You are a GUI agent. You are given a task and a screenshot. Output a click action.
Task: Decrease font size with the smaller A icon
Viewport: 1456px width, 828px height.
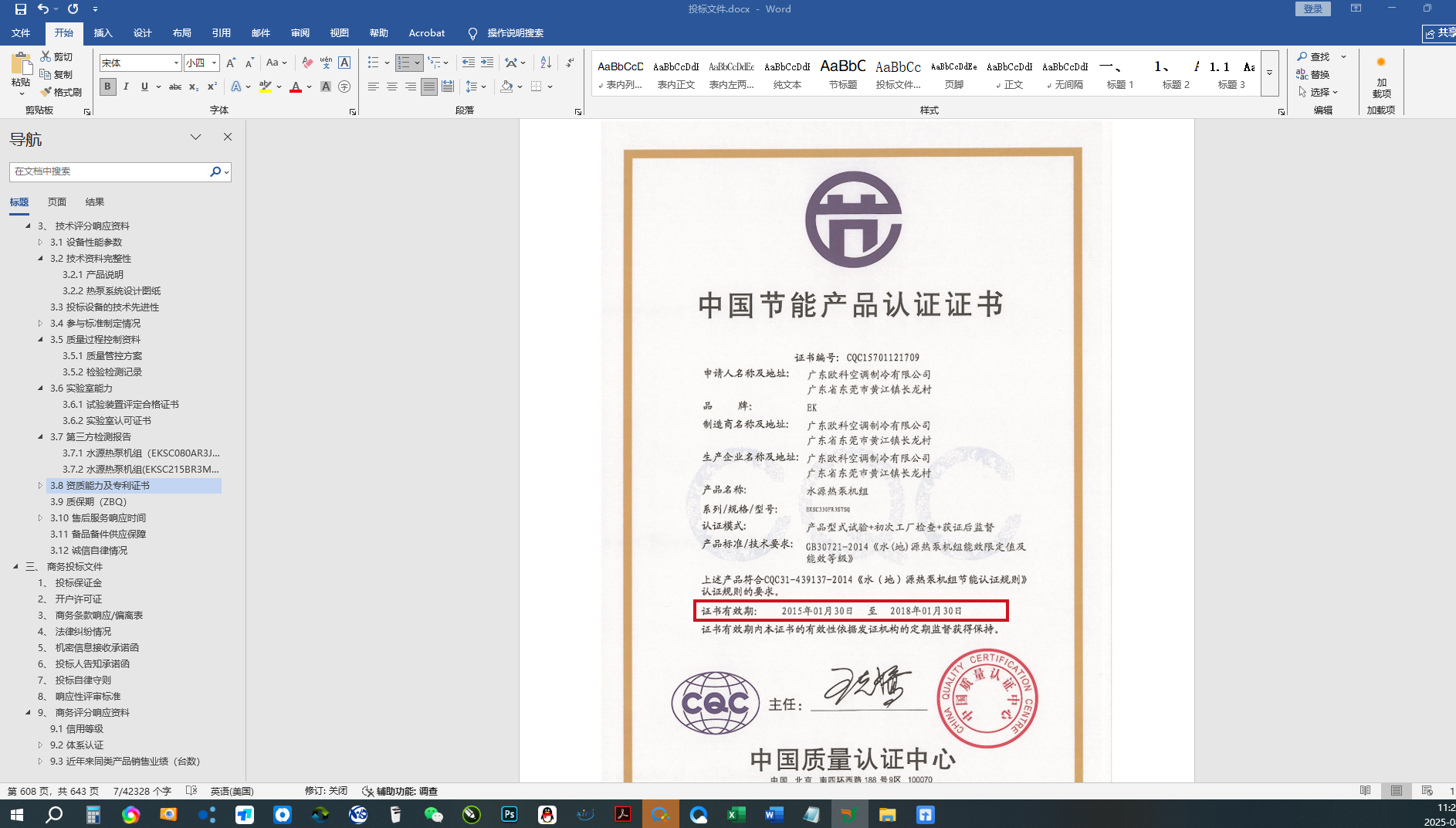coord(249,63)
